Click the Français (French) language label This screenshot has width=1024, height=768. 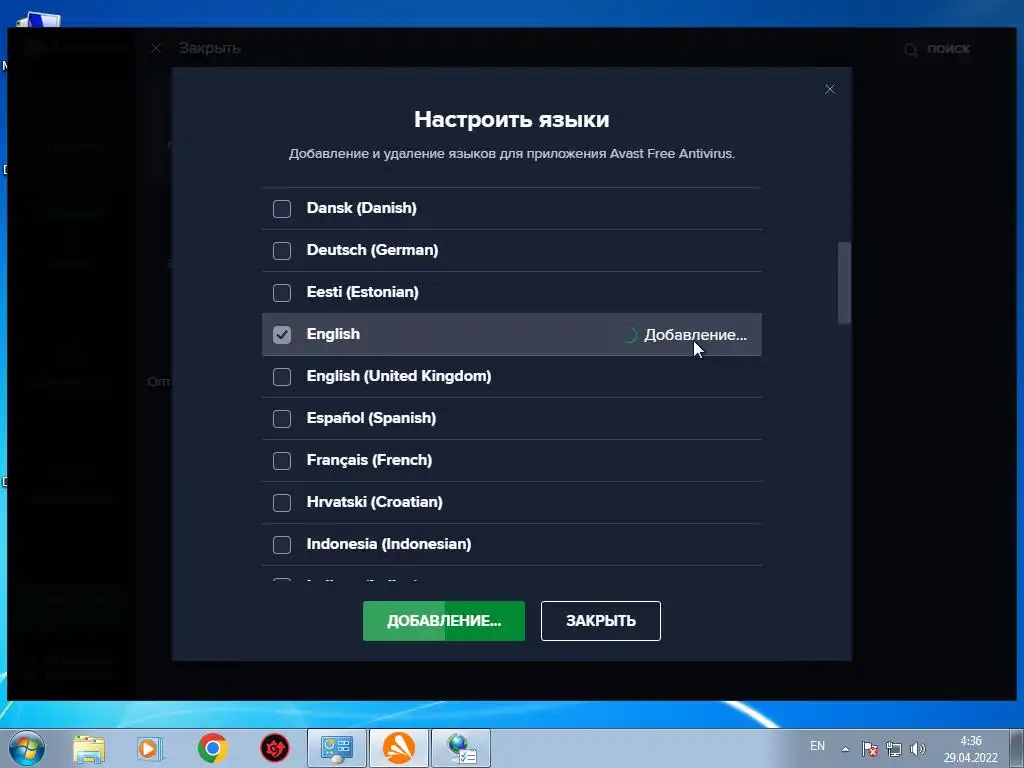click(369, 460)
